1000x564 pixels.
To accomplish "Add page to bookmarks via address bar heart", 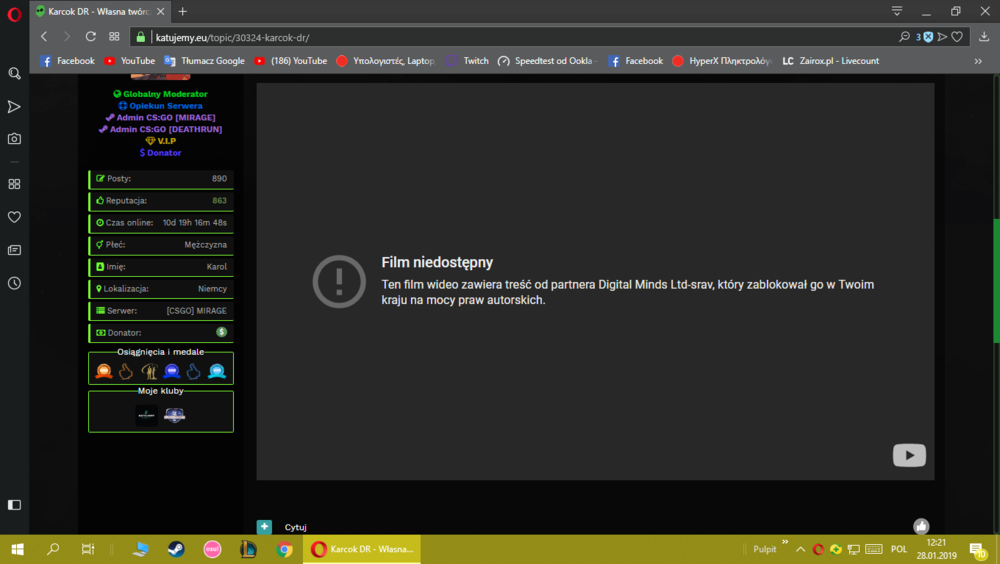I will 957,37.
